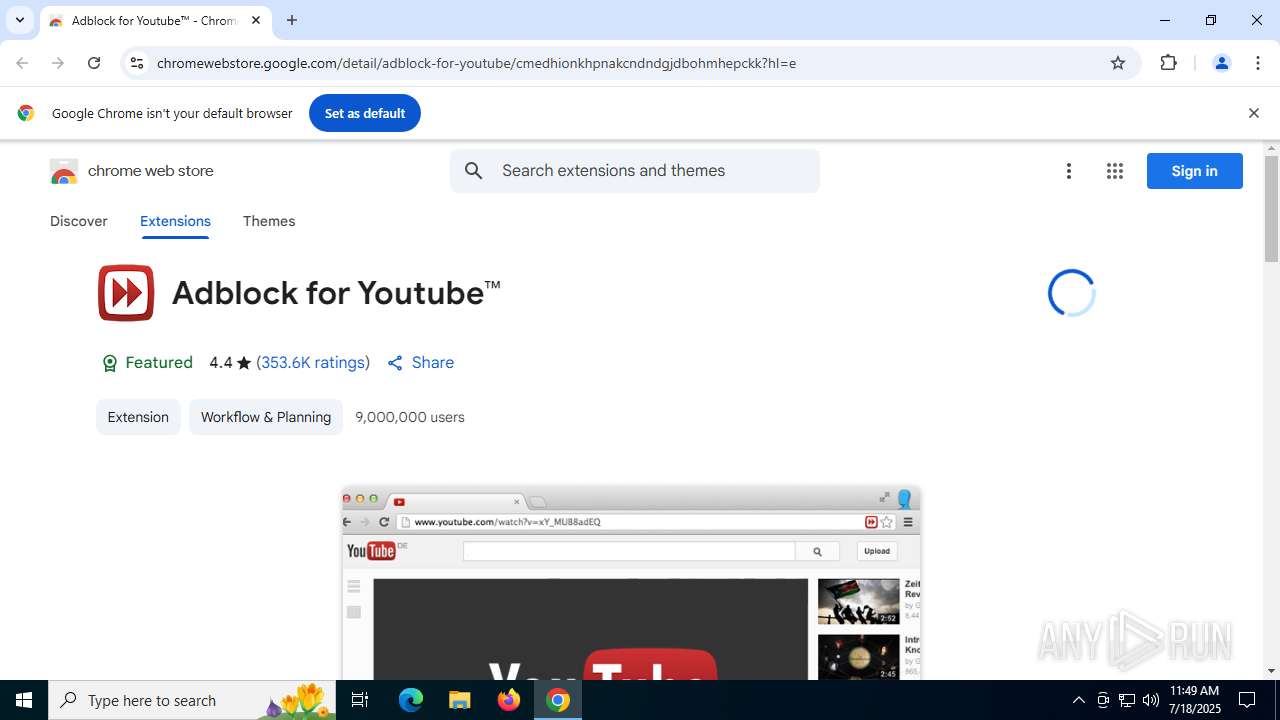Bookmark this page with the star
The image size is (1280, 720).
click(x=1118, y=63)
